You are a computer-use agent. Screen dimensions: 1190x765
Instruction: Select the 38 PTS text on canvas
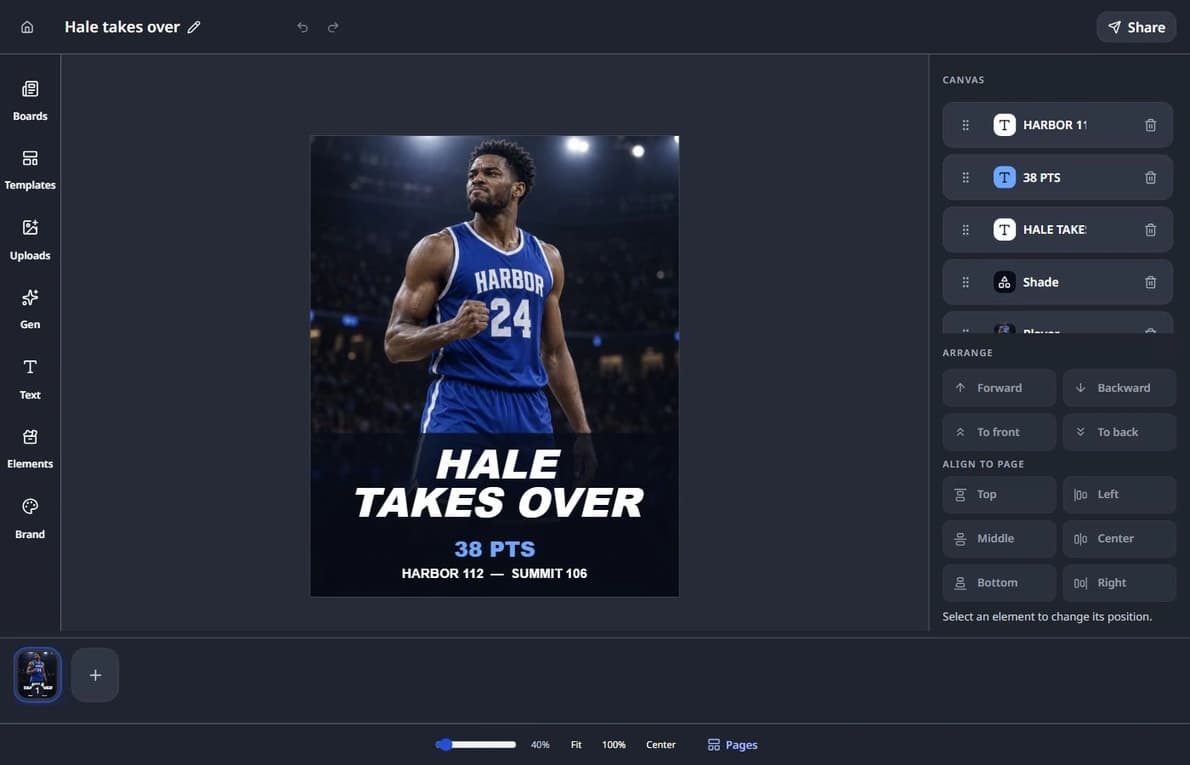495,549
